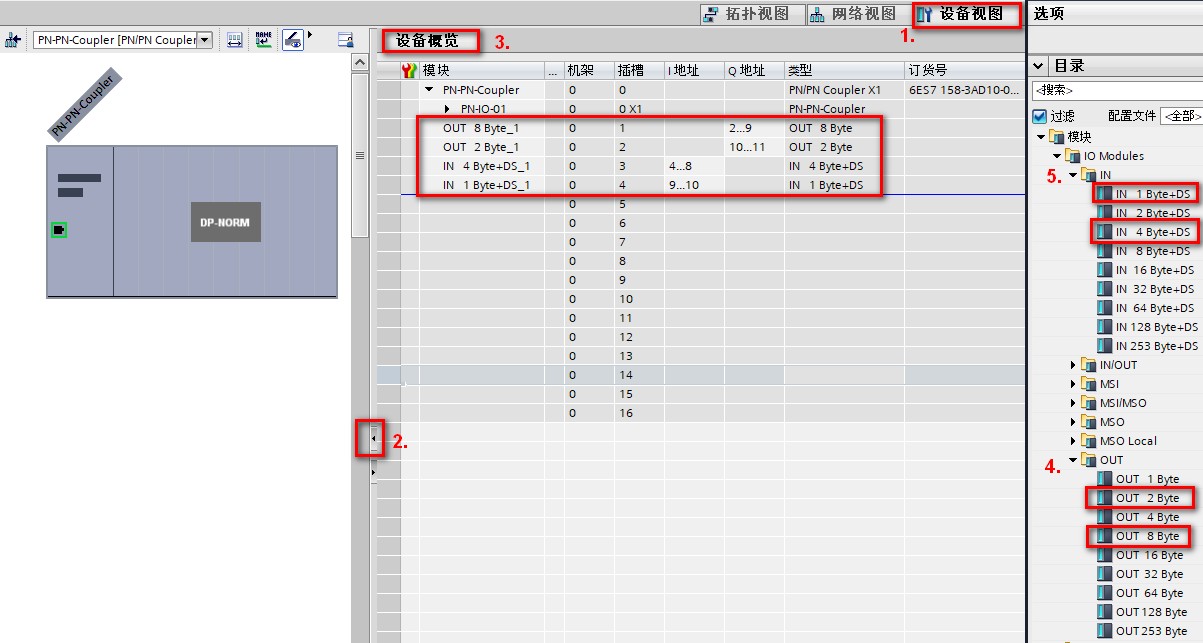Expand the MSI folder in the catalog
This screenshot has width=1203, height=643.
1073,384
